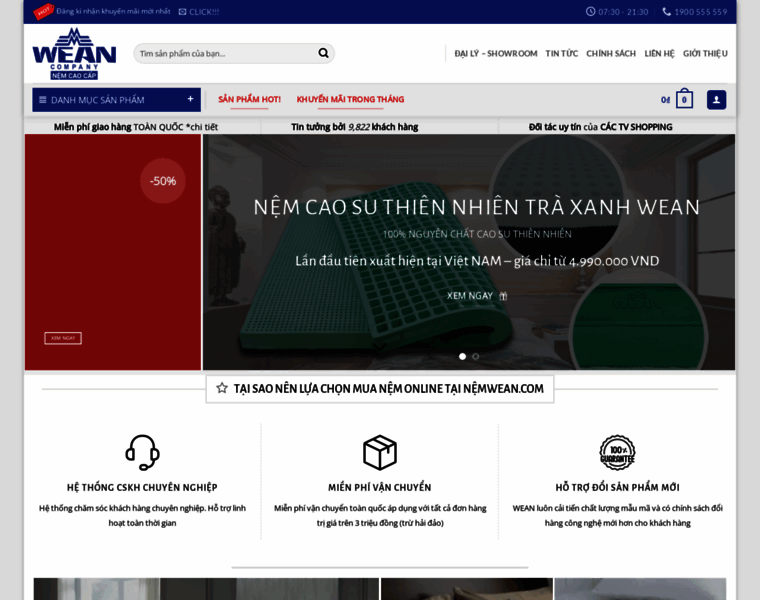The height and width of the screenshot is (600, 760).
Task: Open the user account icon
Action: coord(716,100)
